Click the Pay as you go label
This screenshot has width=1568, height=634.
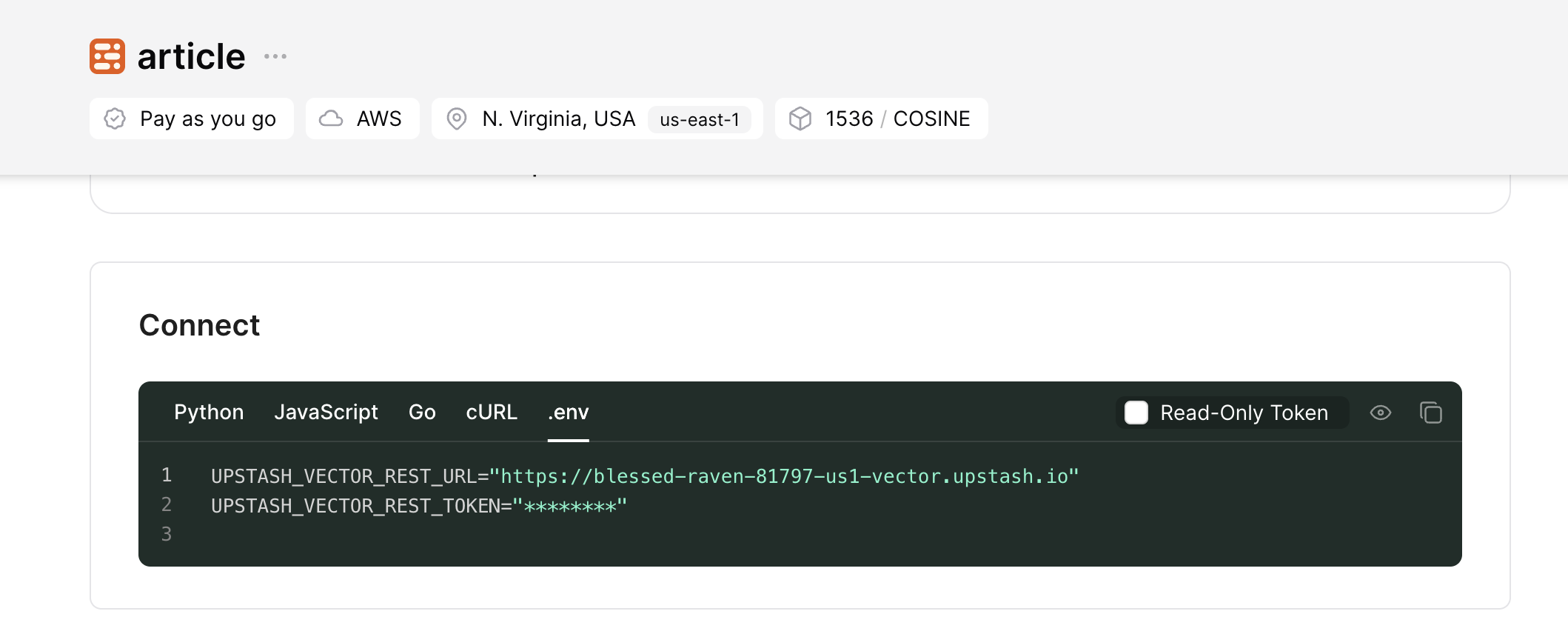coord(208,119)
